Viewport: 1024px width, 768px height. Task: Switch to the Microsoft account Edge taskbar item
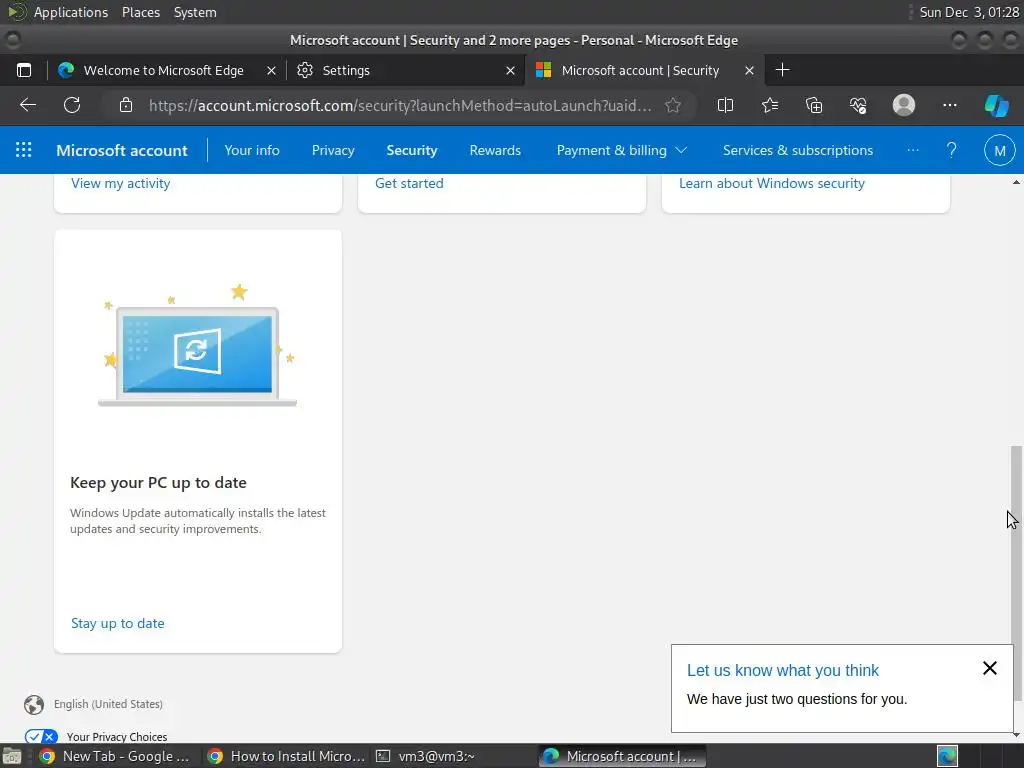coord(622,756)
